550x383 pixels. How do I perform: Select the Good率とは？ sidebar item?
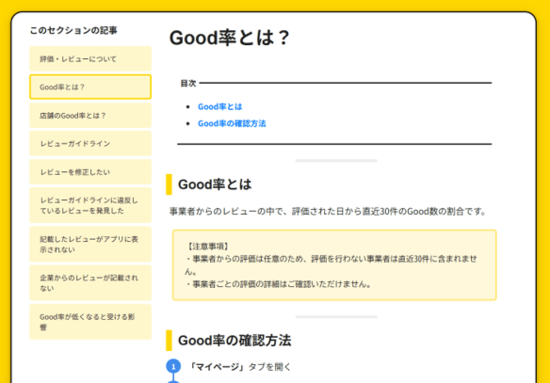(x=90, y=87)
